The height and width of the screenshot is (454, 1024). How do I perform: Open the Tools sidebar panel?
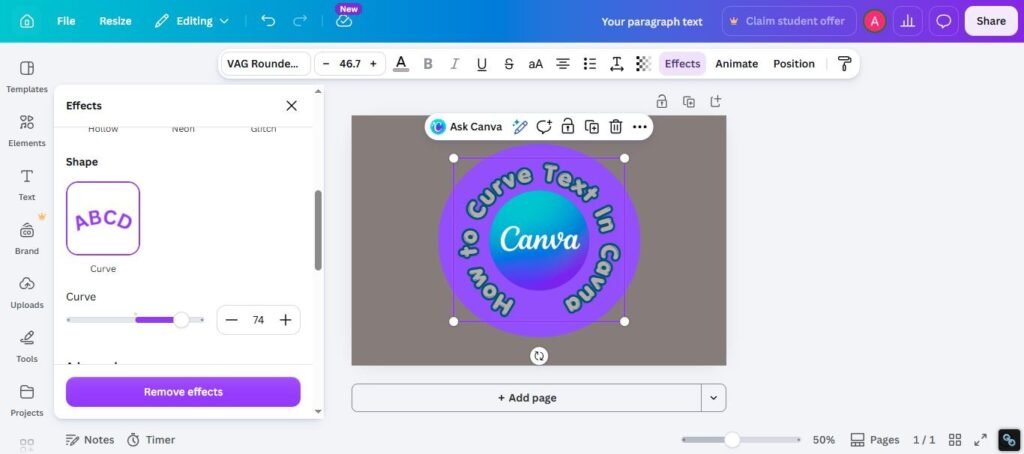click(x=27, y=347)
